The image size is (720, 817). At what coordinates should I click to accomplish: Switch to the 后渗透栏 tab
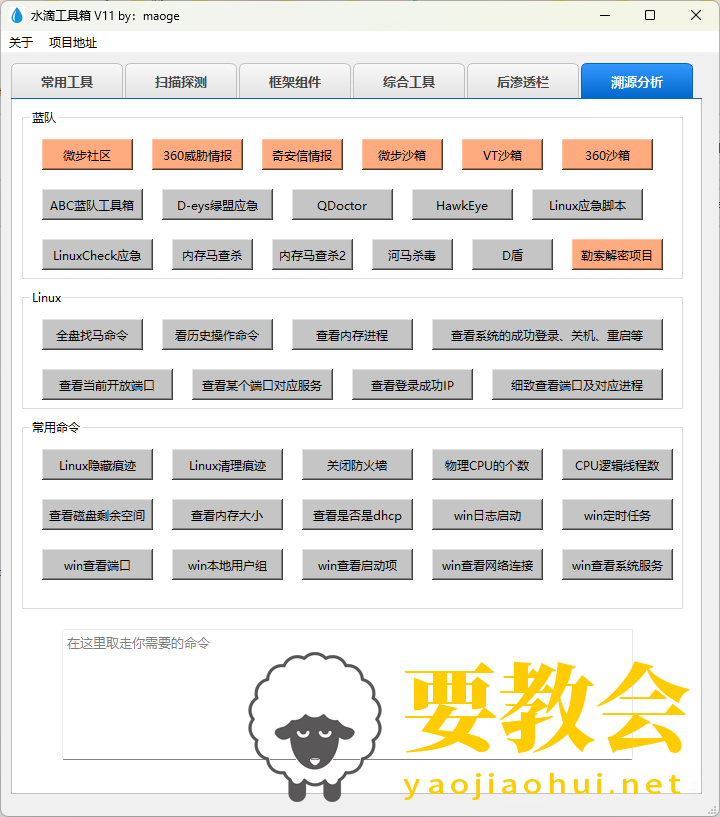click(523, 82)
